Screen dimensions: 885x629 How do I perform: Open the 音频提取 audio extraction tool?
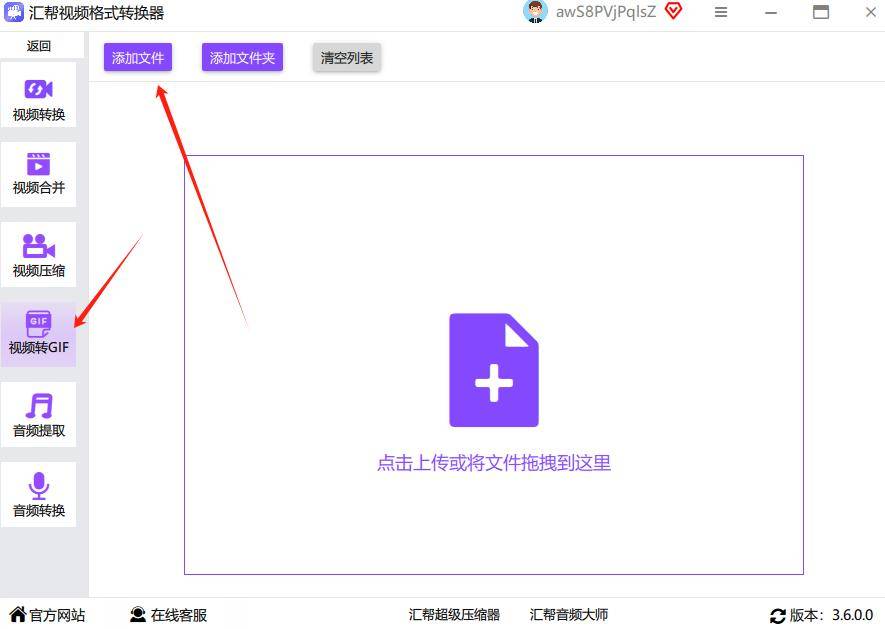39,416
